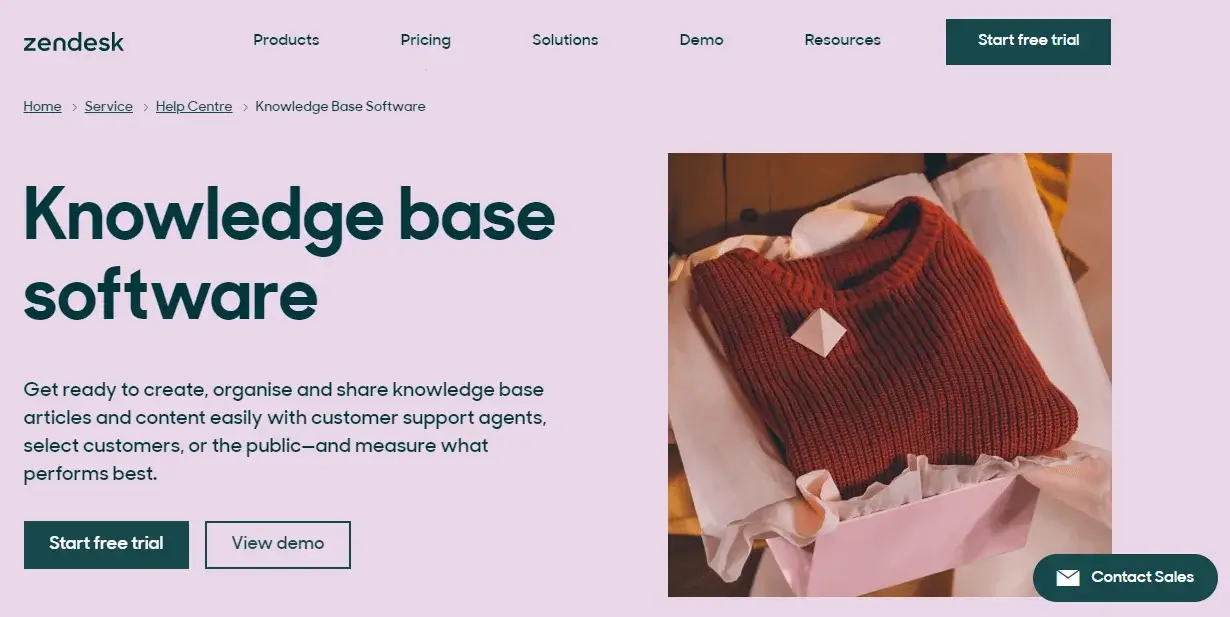Select View demo
This screenshot has width=1230, height=617.
[x=278, y=544]
